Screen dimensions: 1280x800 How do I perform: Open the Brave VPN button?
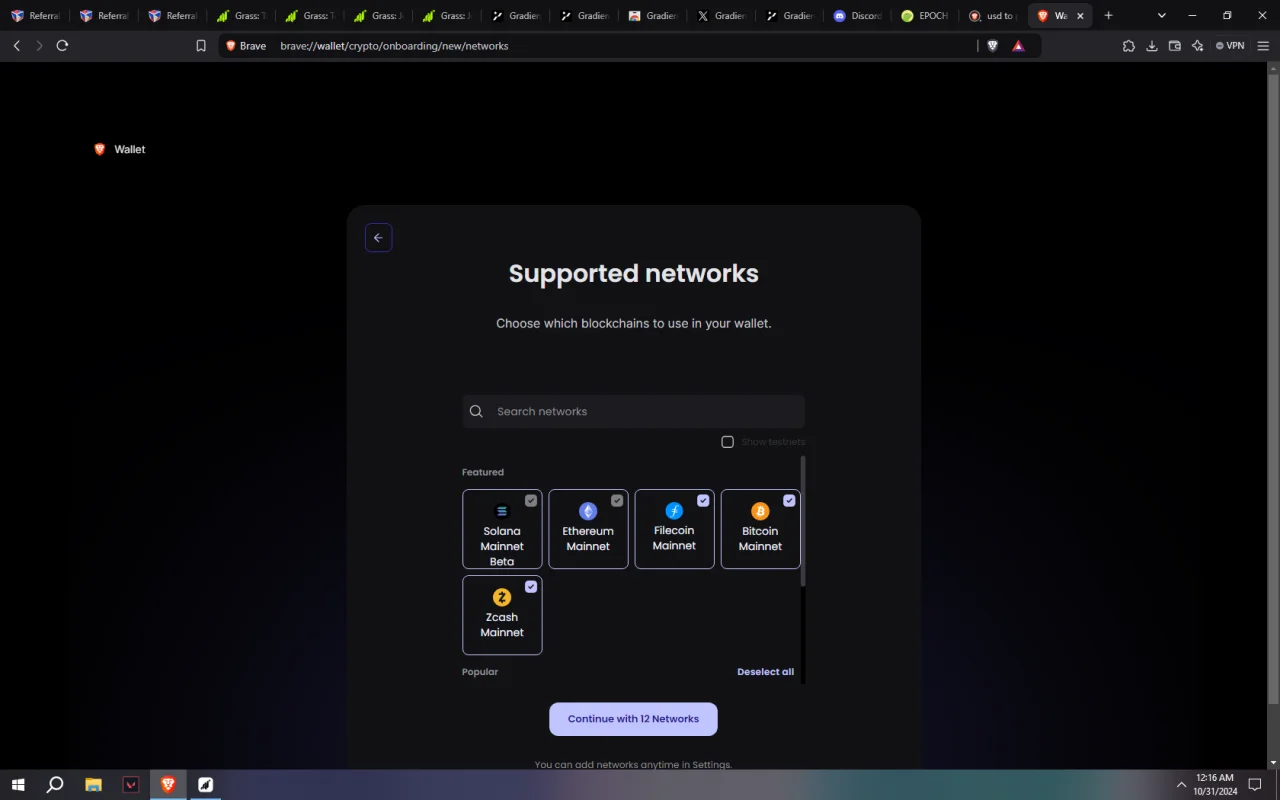click(1230, 46)
